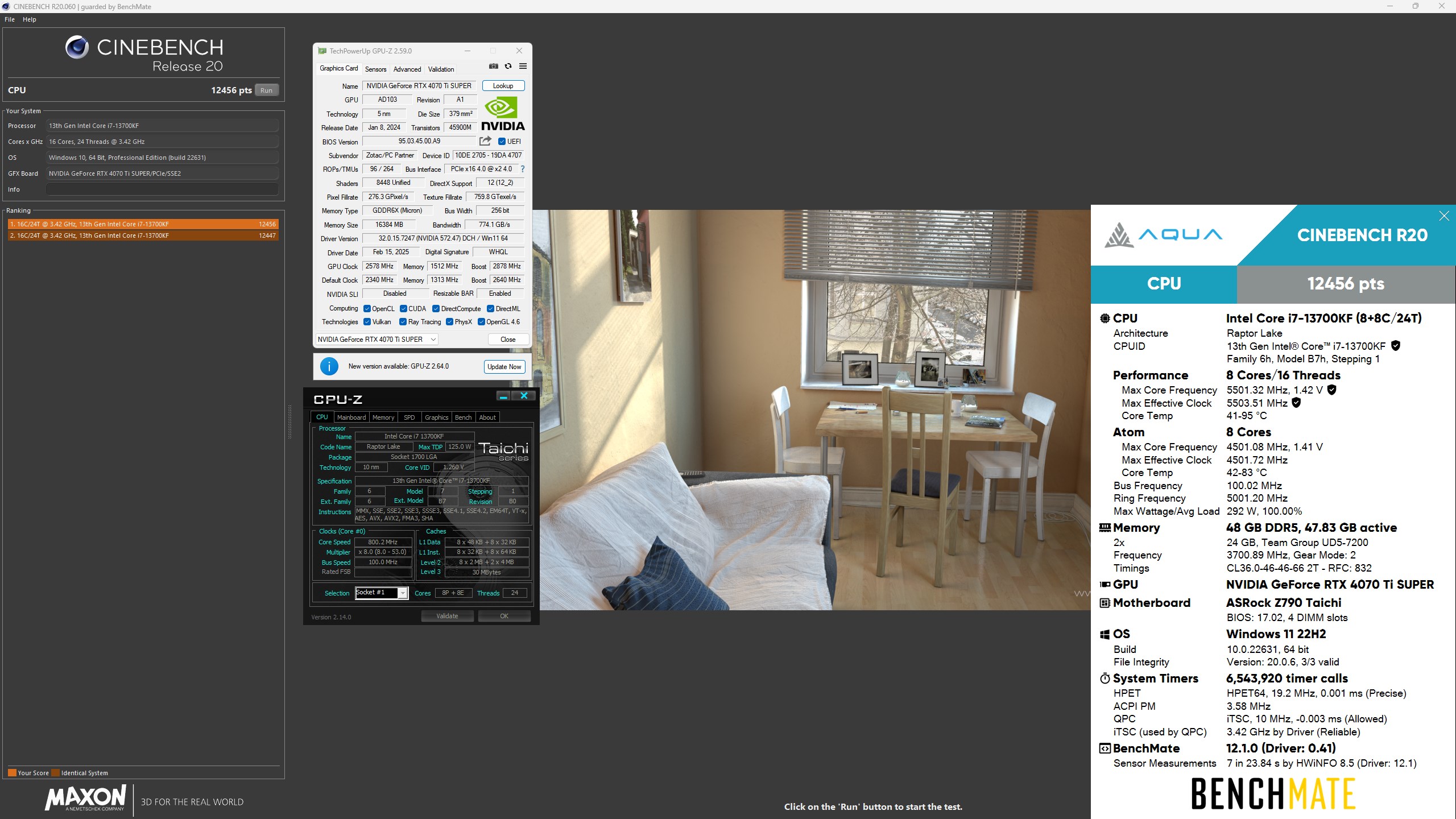Open the GPU-Z hamburger menu icon

point(523,67)
